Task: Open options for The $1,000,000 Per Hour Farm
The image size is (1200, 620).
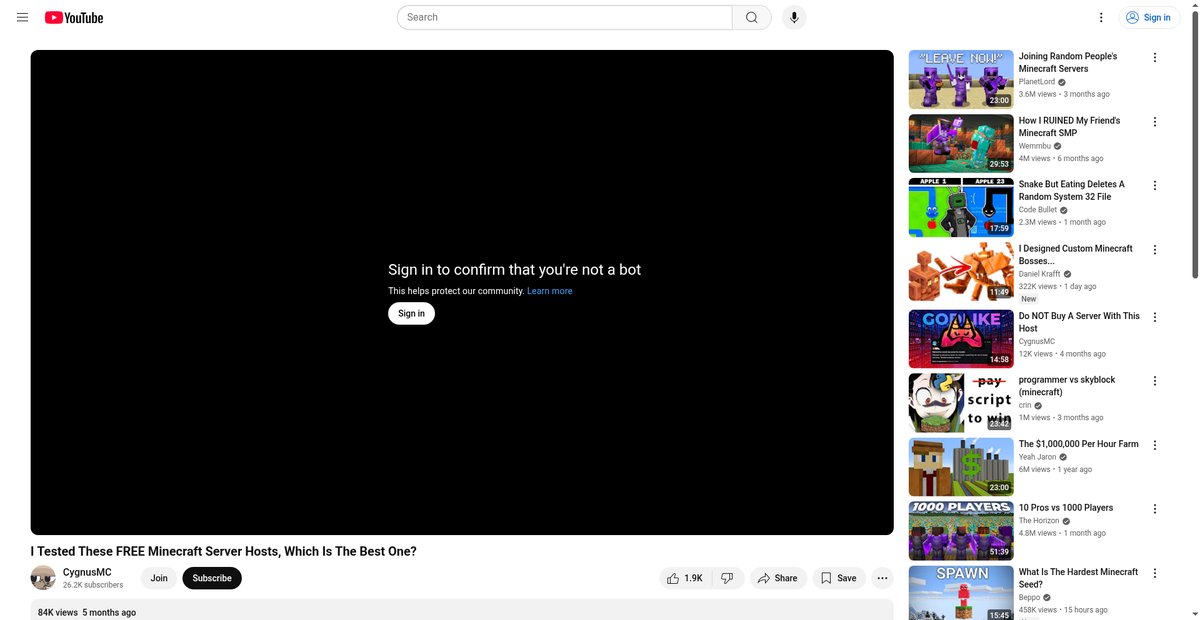Action: (x=1155, y=445)
